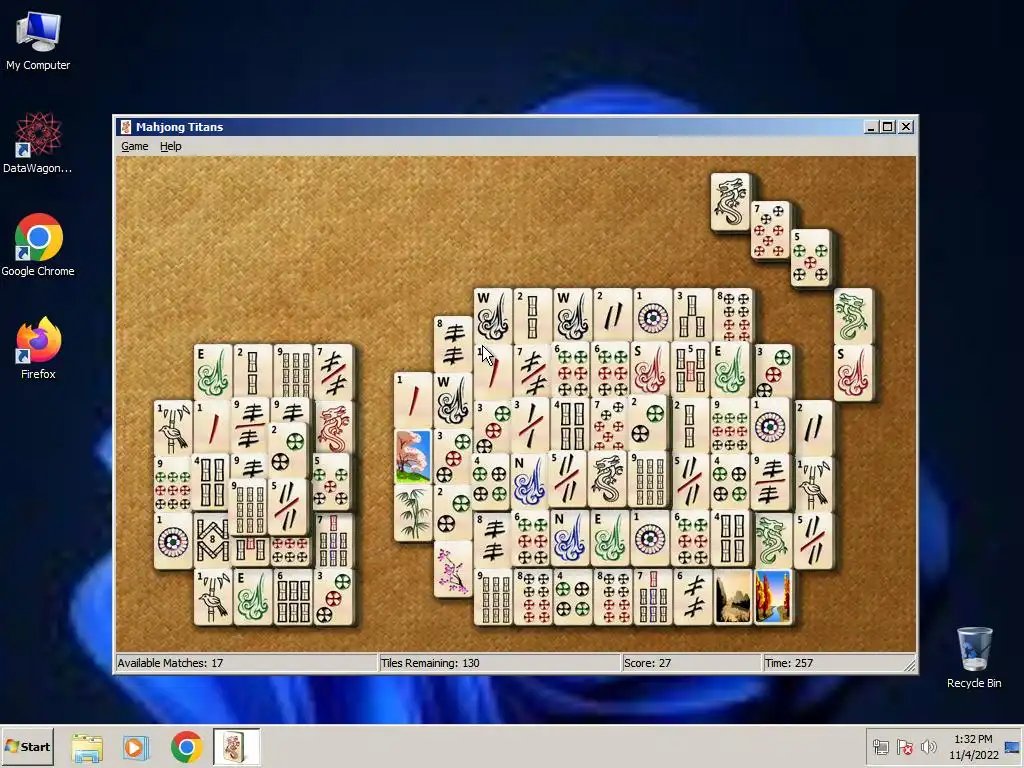
Task: Select the black dragon tile at the layout's top corner
Action: 730,202
